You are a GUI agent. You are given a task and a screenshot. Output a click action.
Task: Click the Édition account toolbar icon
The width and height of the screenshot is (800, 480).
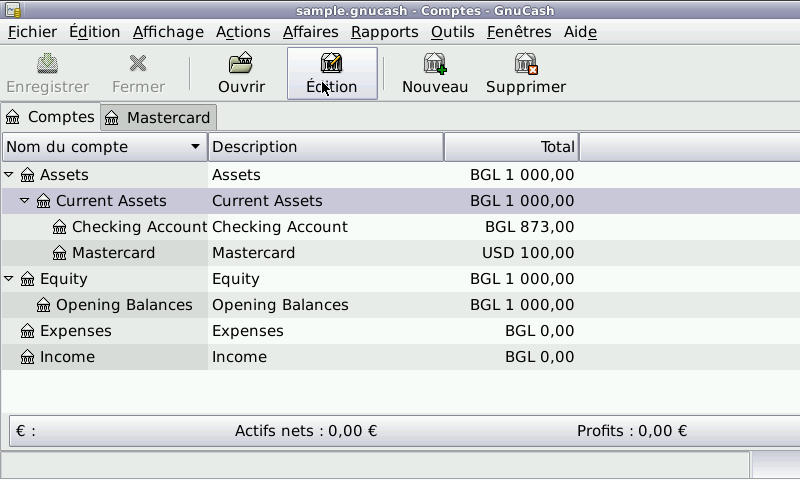point(332,65)
